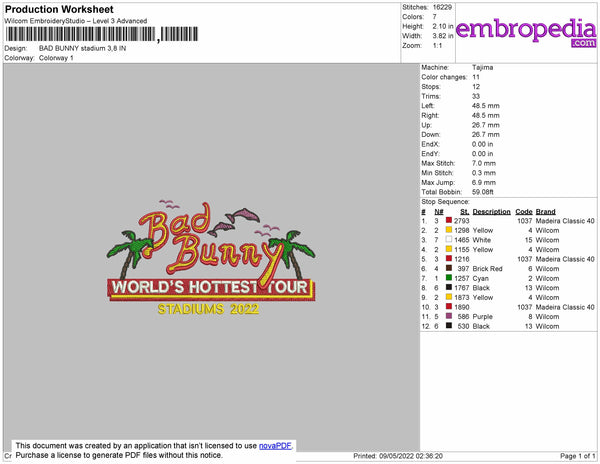
Task: Click 'Wilcom' brand in the Purple row
Action: coord(547,316)
